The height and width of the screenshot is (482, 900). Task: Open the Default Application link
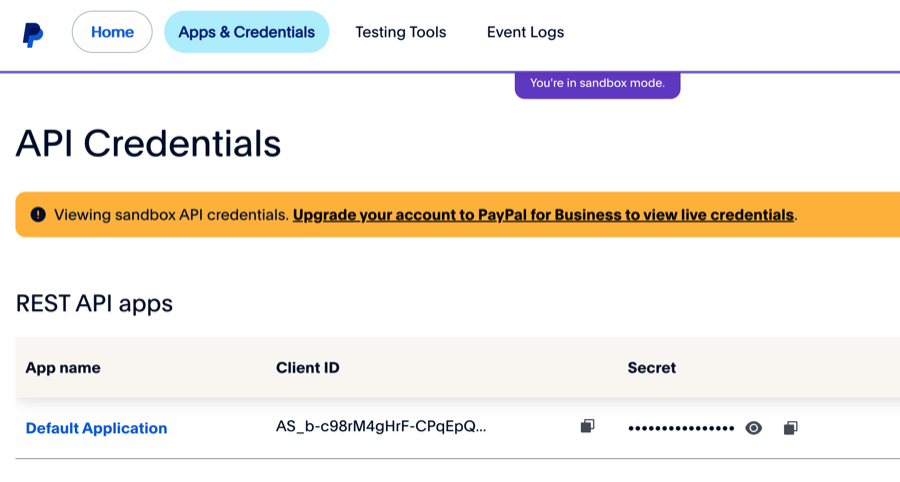96,428
